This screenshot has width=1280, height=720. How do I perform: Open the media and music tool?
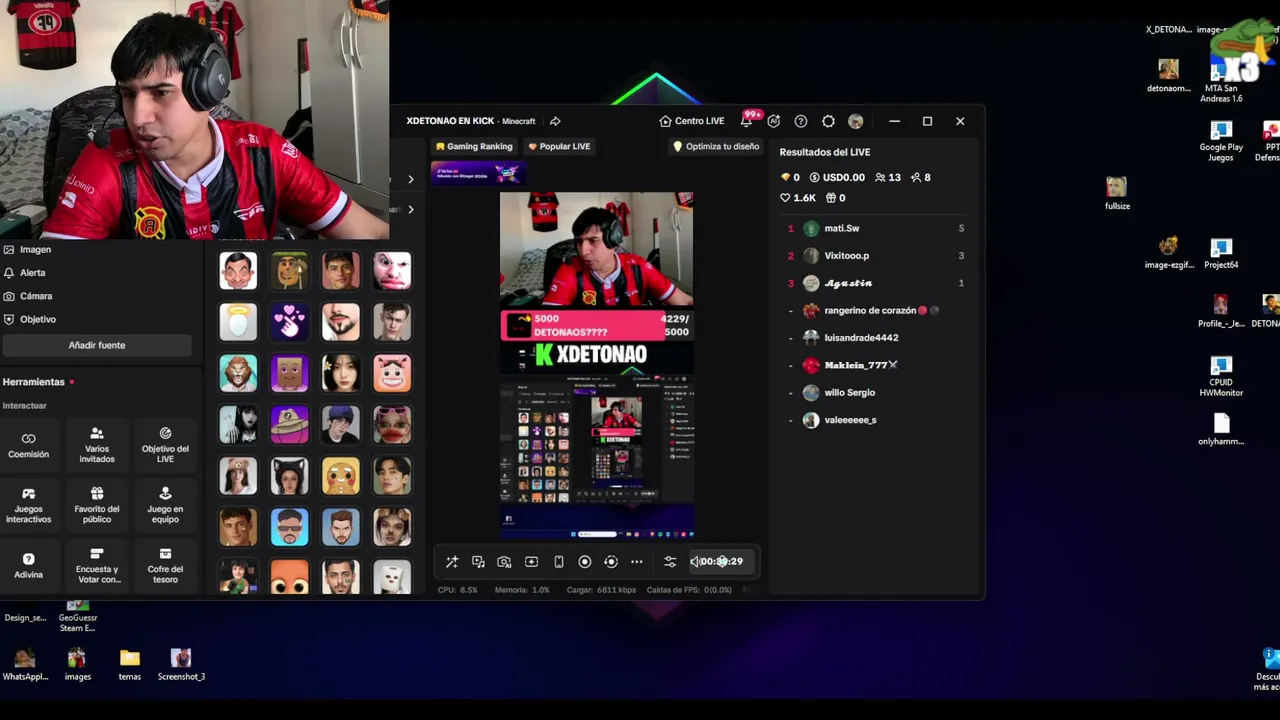tap(478, 562)
